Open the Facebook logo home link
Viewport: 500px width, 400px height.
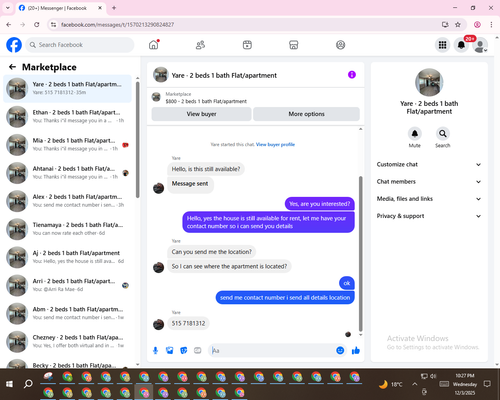14,45
